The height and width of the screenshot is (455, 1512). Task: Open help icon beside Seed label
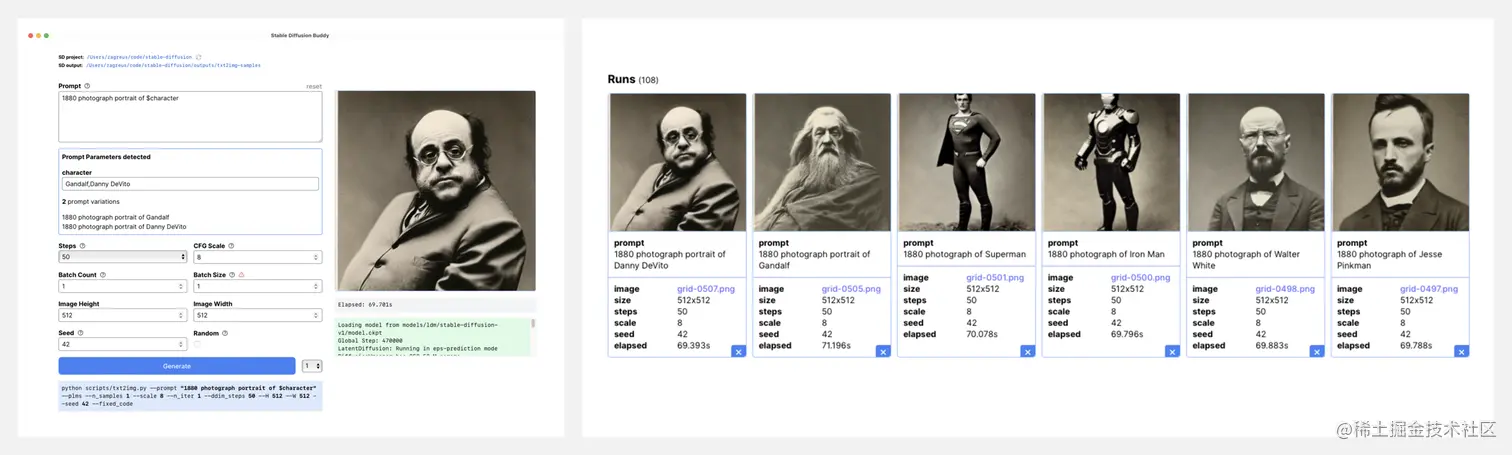click(81, 333)
